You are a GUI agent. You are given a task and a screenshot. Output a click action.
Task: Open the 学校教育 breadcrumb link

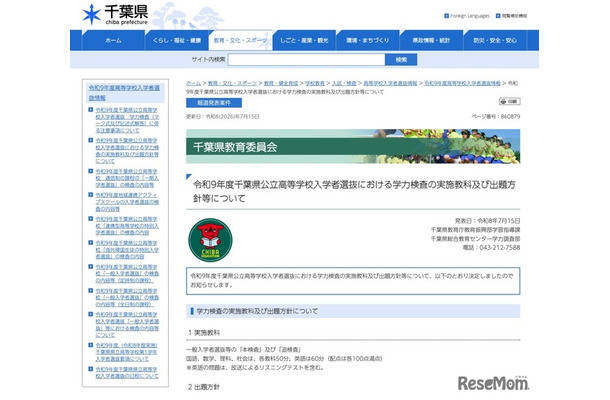point(315,83)
